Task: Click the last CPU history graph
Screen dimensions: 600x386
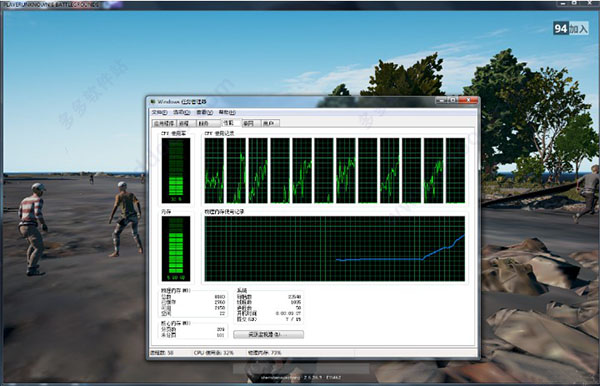Action: pos(455,171)
